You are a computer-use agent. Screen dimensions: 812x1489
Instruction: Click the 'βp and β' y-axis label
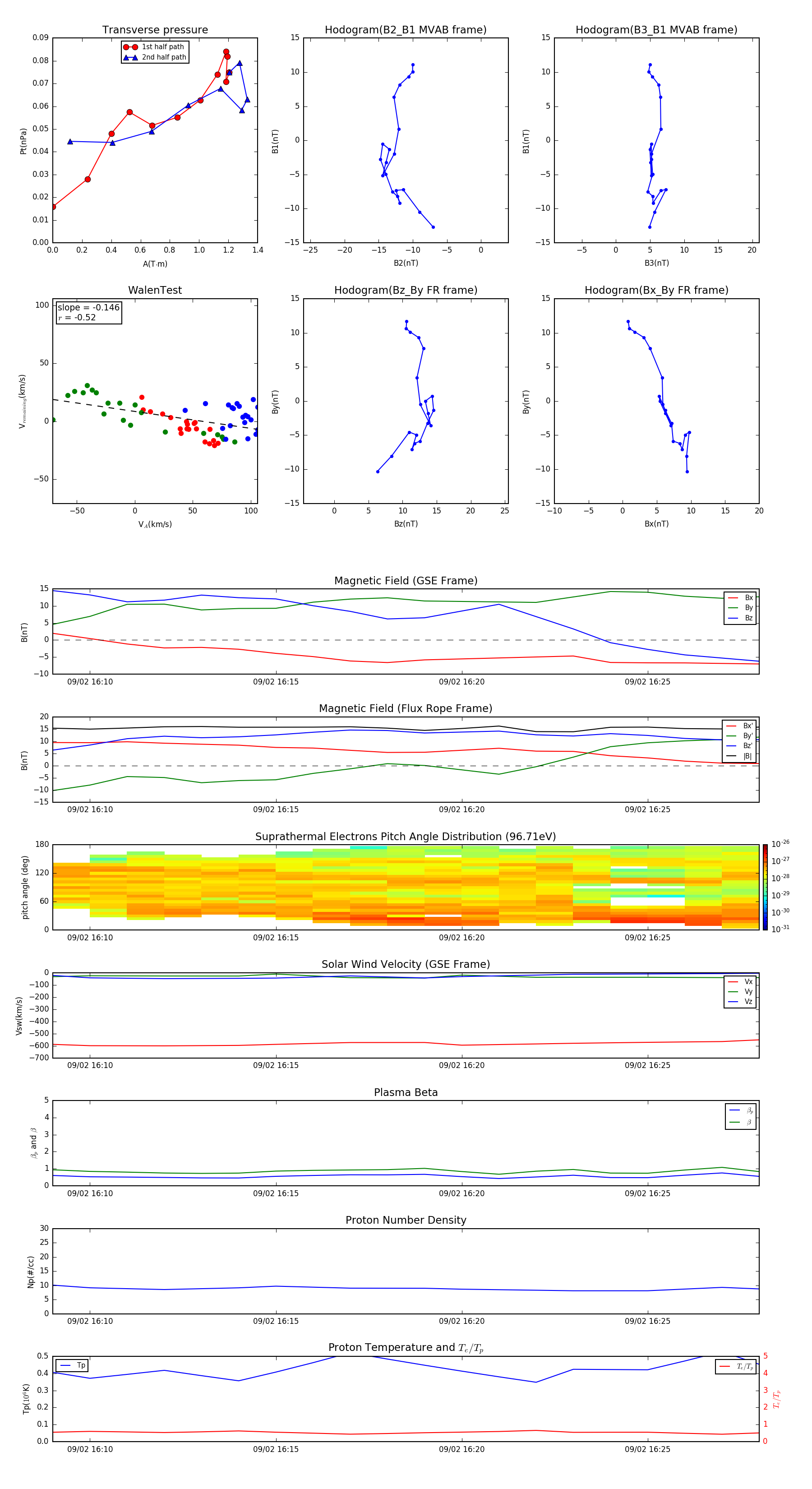[x=33, y=1143]
